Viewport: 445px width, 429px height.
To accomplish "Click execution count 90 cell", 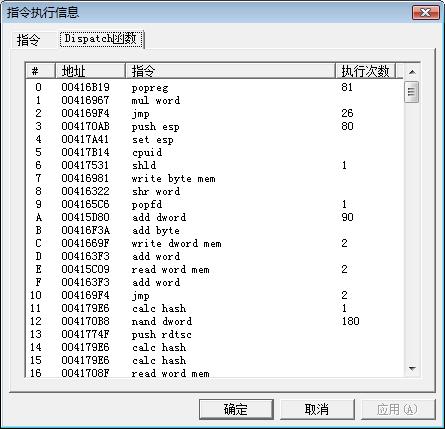I will (x=347, y=217).
